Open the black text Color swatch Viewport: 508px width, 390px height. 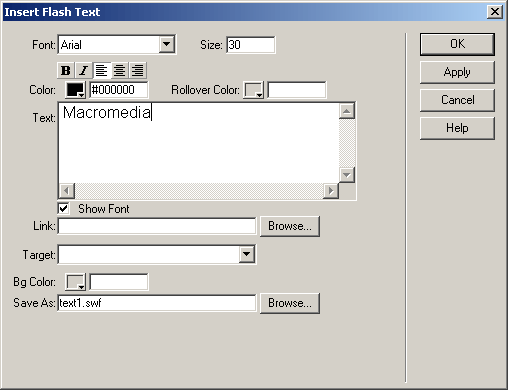75,90
